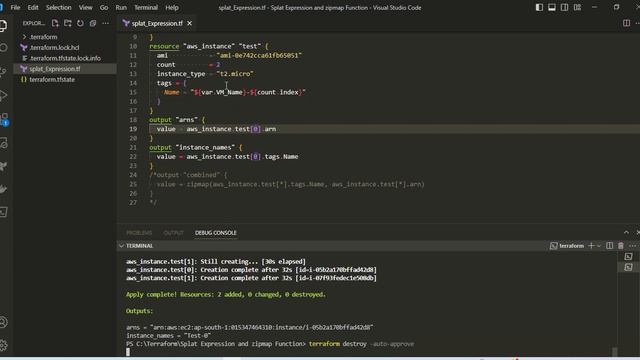640x360 pixels.
Task: Toggle the bottom panel layout button
Action: pyautogui.click(x=552, y=7)
